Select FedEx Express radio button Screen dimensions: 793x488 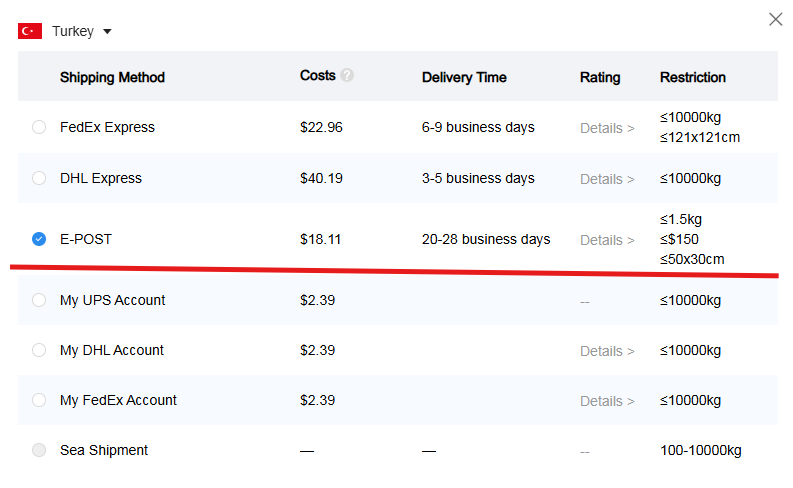click(x=39, y=127)
